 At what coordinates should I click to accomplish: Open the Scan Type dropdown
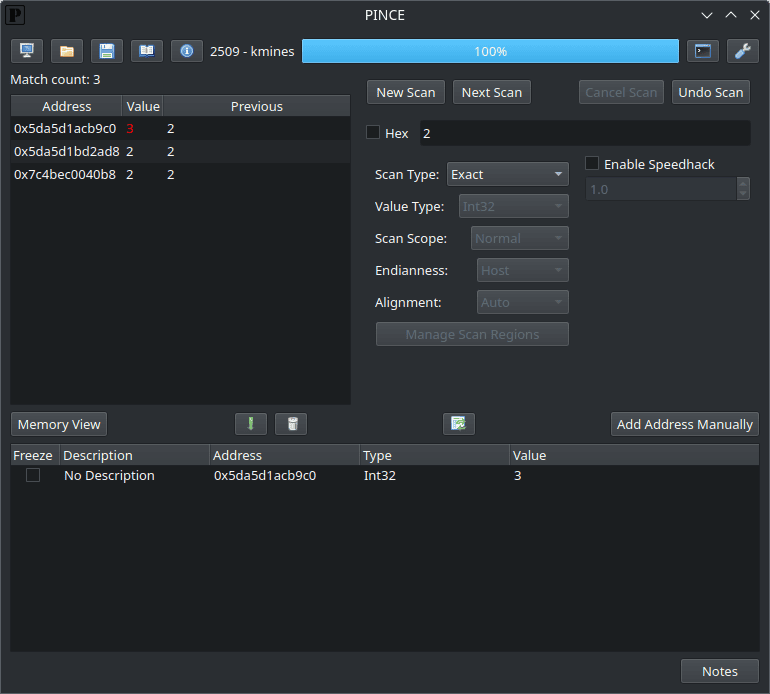pyautogui.click(x=507, y=174)
